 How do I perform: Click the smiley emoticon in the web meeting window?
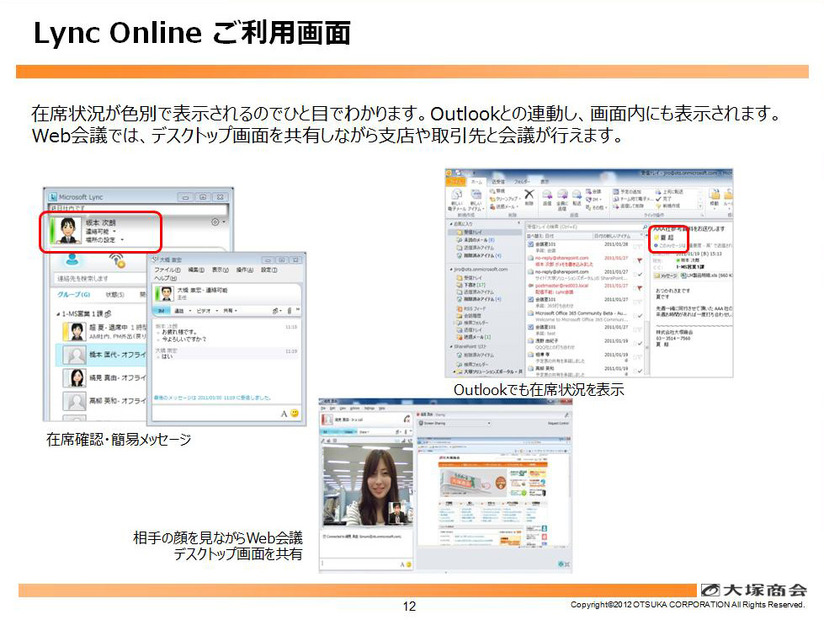click(x=408, y=564)
